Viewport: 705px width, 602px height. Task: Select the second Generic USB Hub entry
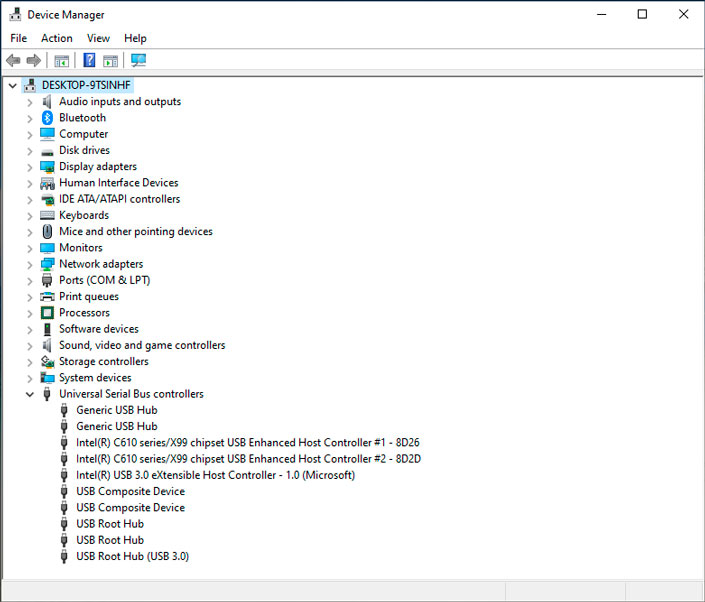116,426
